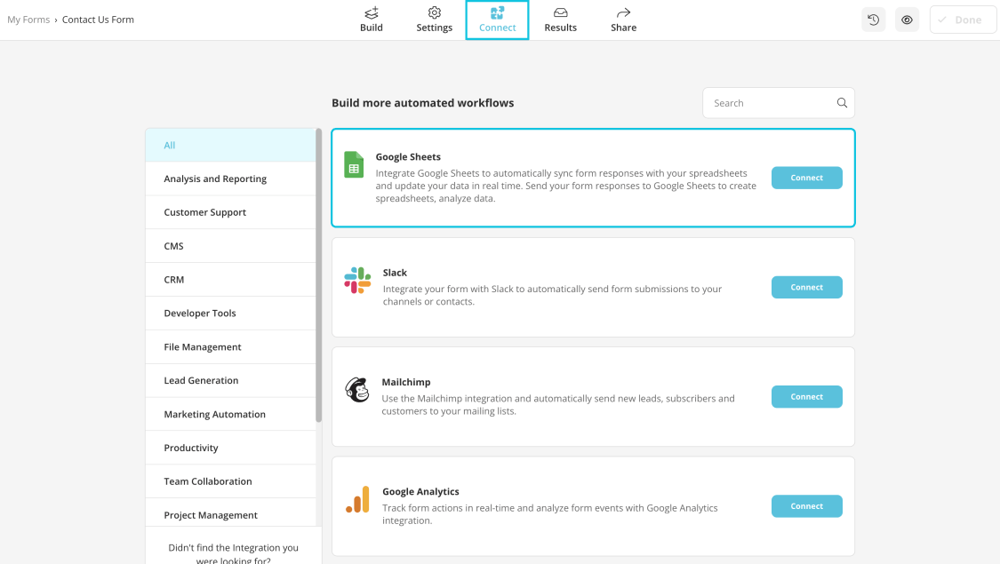Image resolution: width=1000 pixels, height=564 pixels.
Task: Filter by Analysis and Reporting category
Action: tap(215, 179)
